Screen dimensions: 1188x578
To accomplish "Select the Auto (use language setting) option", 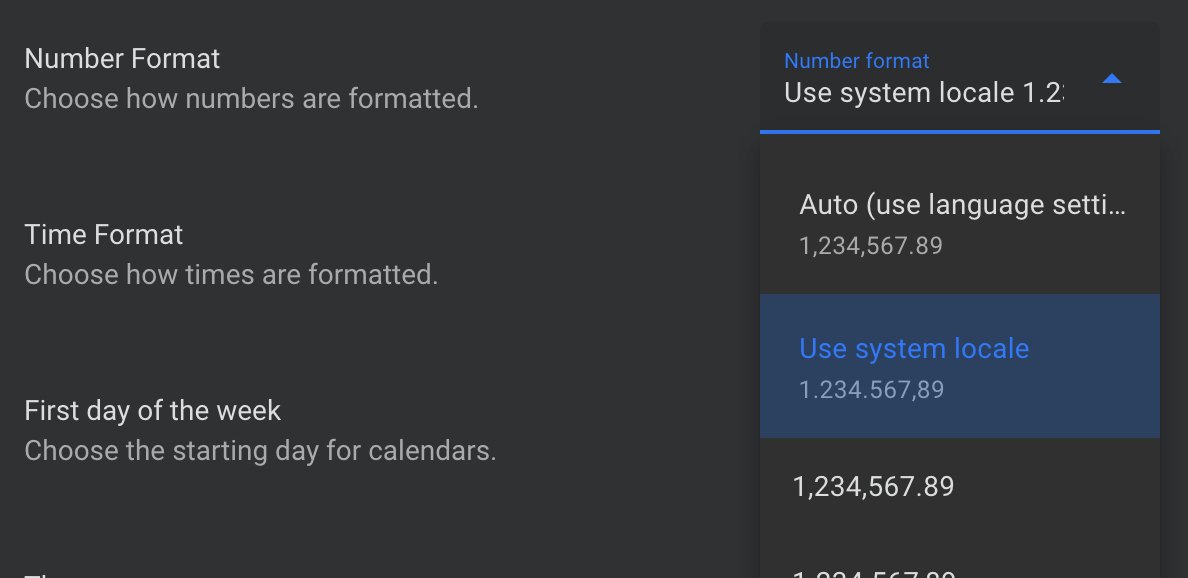I will 960,222.
